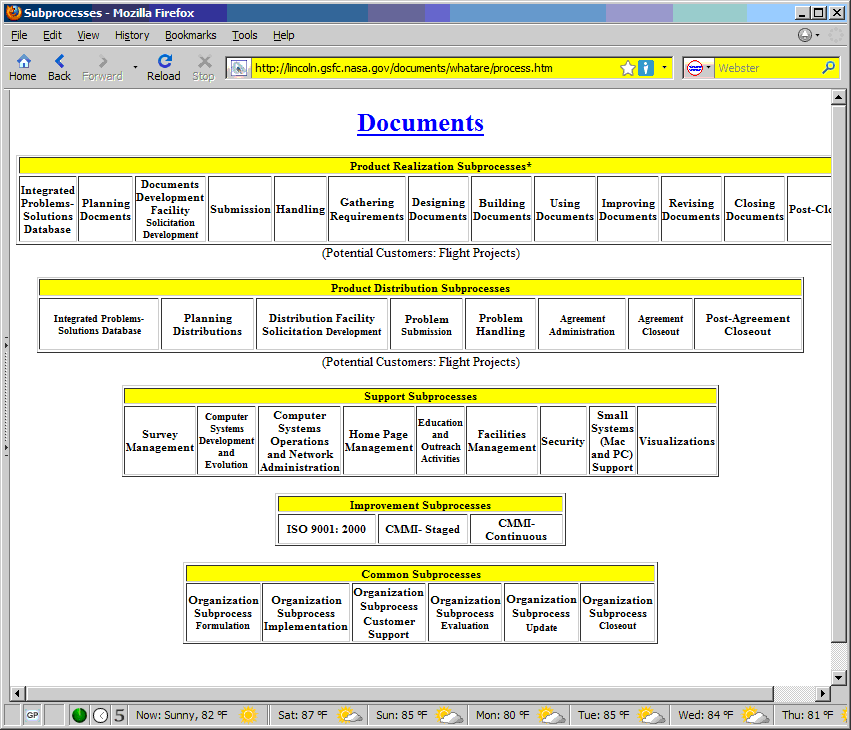Open the Help menu
Viewport: 851px width, 730px height.
click(283, 35)
